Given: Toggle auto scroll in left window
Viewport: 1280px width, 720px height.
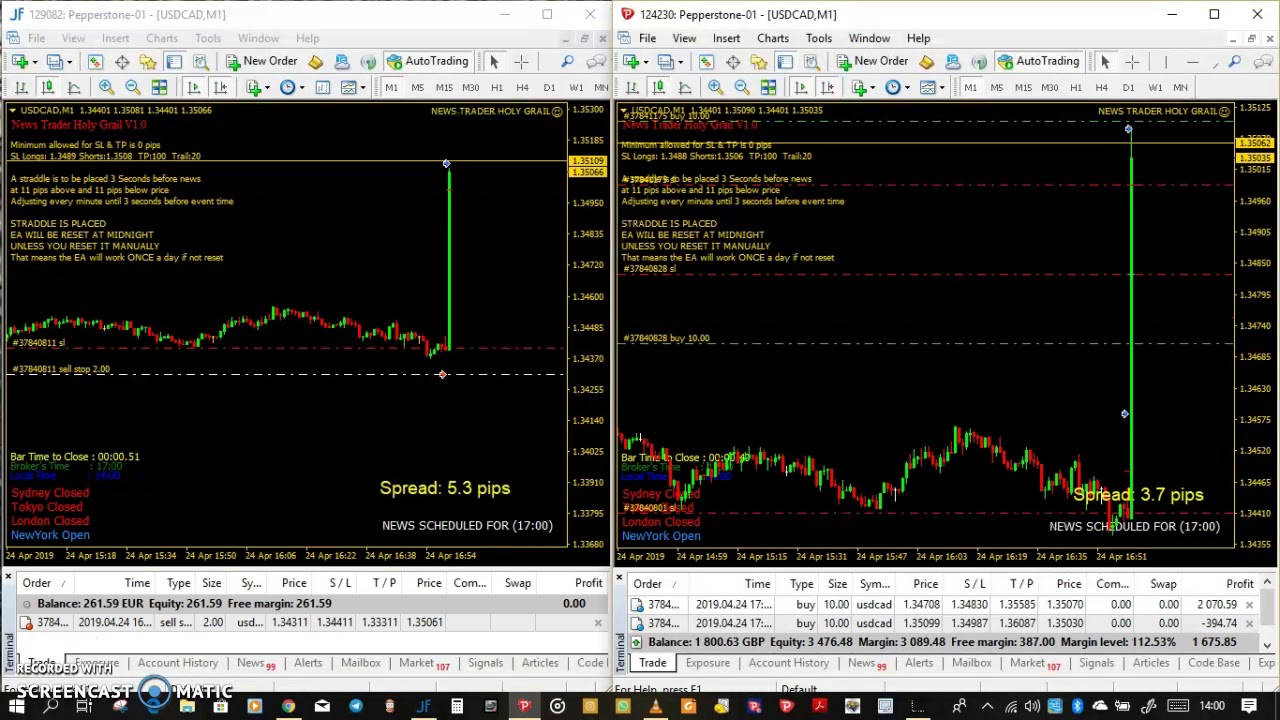Looking at the screenshot, I should click(193, 88).
